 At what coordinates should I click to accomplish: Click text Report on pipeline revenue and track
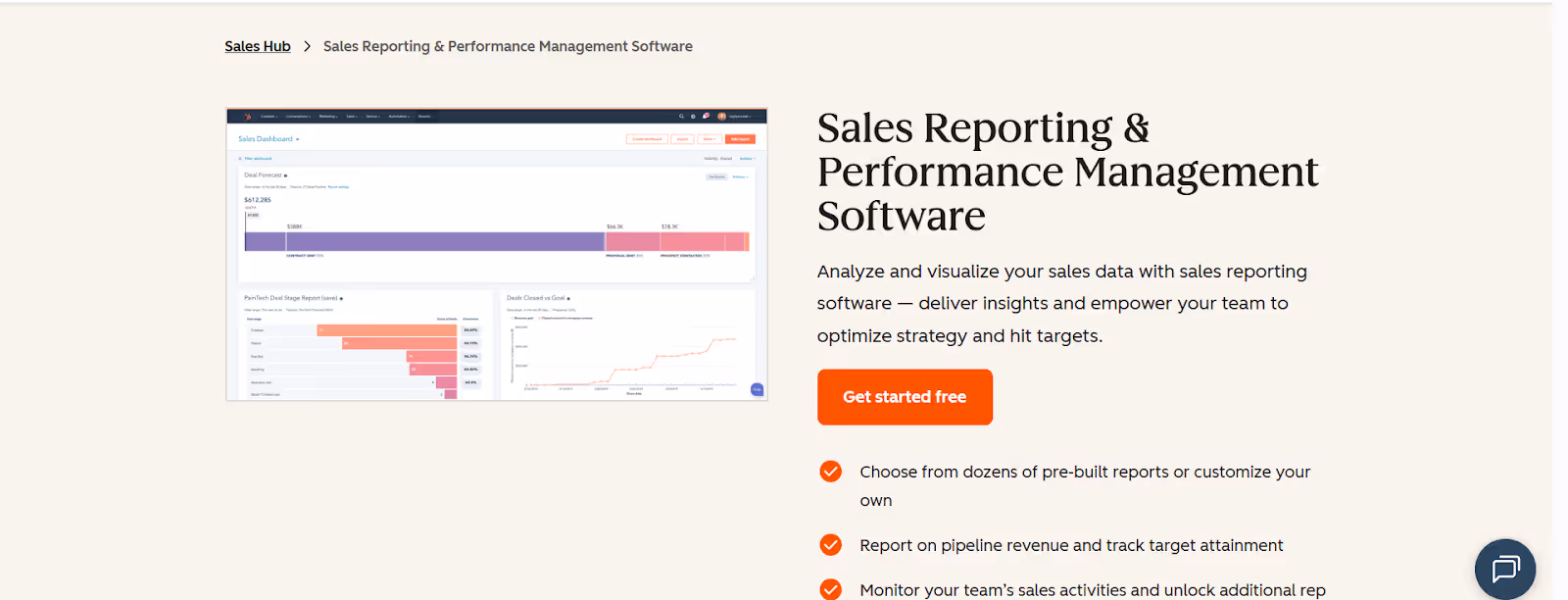click(1071, 545)
